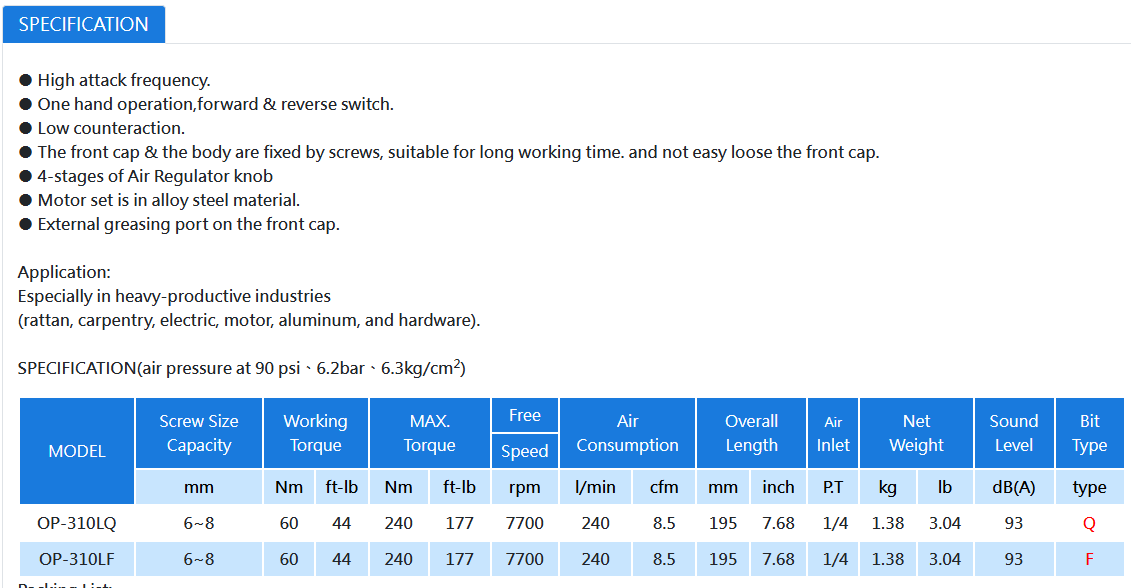Click the Working Torque header cell
The width and height of the screenshot is (1131, 588).
click(316, 433)
